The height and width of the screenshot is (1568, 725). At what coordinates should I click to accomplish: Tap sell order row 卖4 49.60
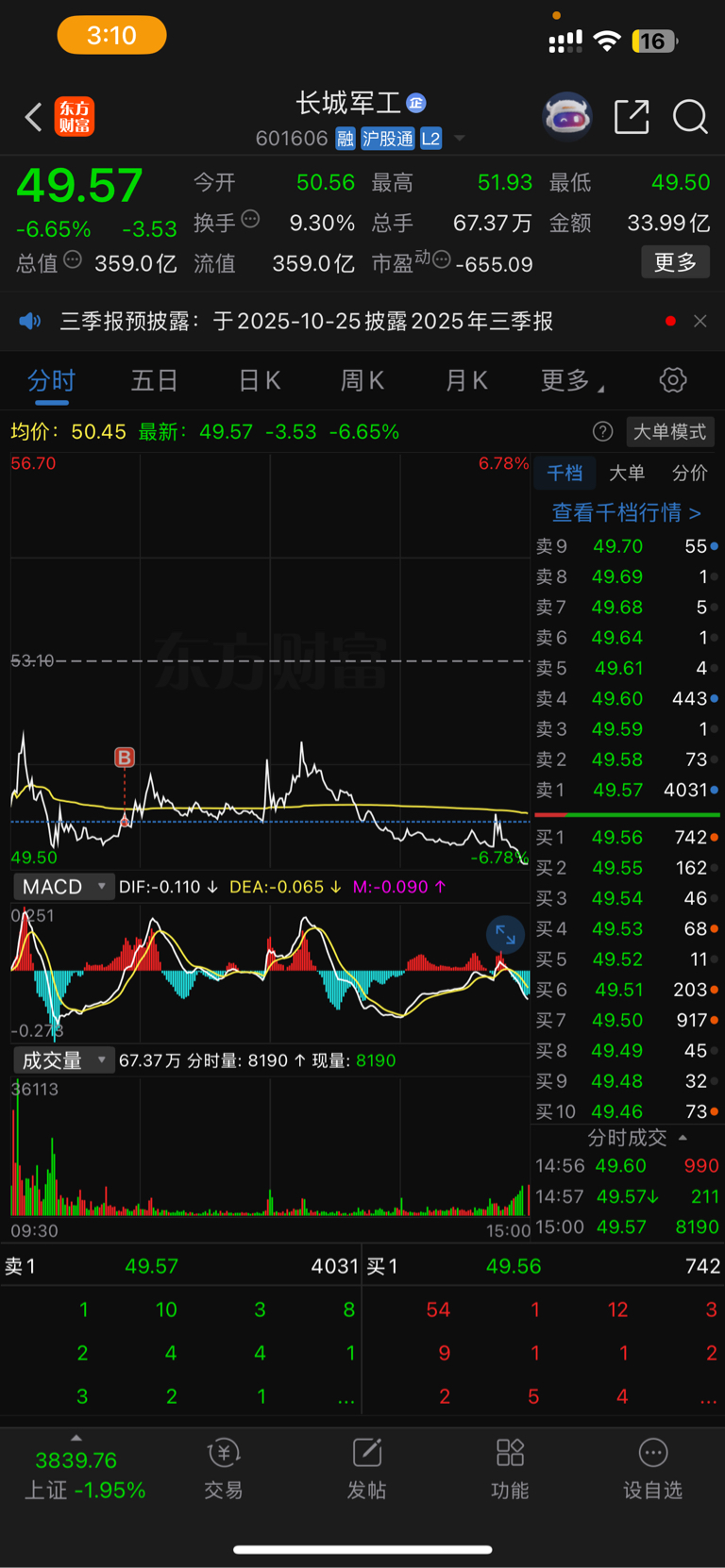(x=627, y=699)
